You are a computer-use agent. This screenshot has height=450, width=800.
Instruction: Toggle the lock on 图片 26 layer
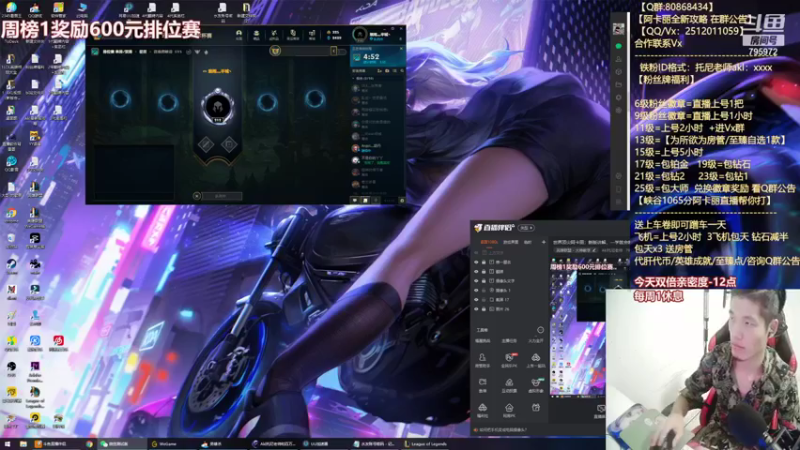(x=484, y=309)
